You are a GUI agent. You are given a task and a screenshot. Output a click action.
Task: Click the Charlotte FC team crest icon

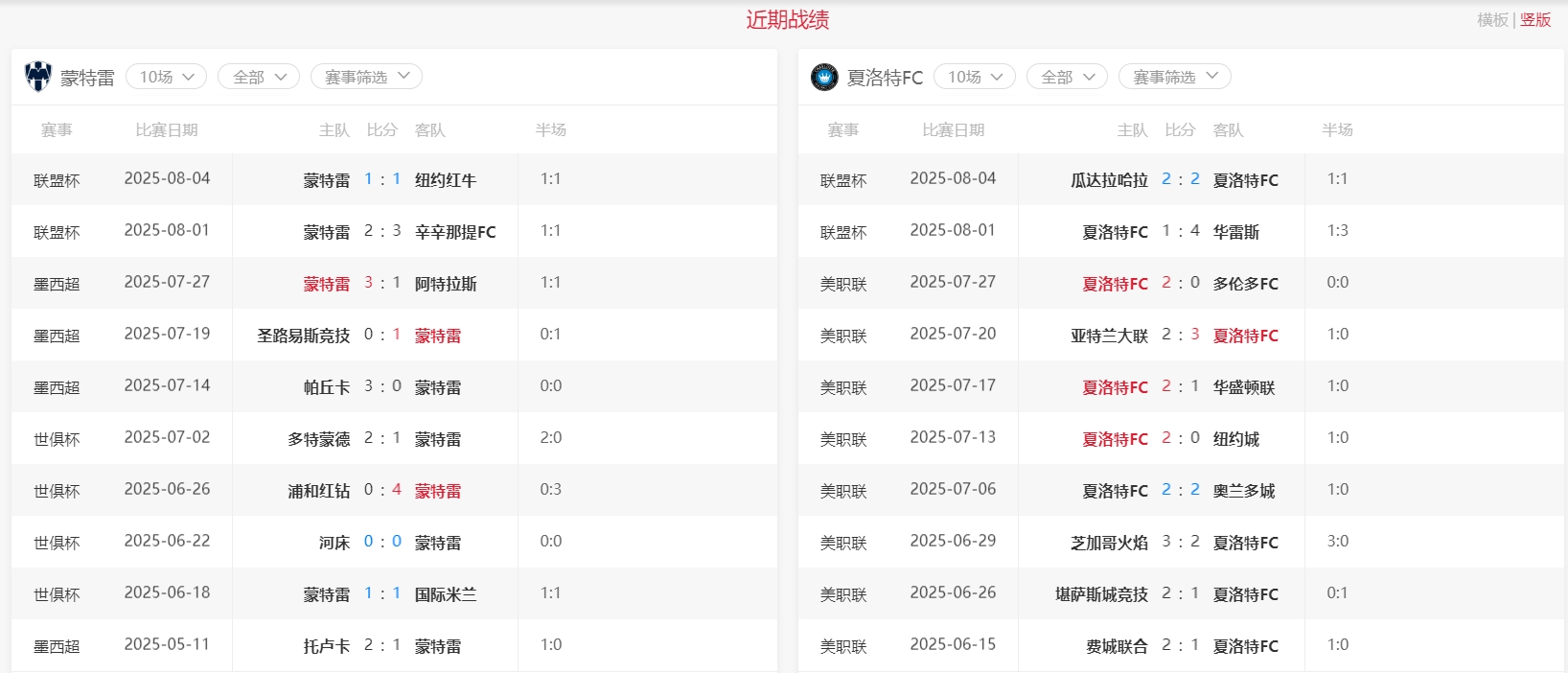point(824,77)
